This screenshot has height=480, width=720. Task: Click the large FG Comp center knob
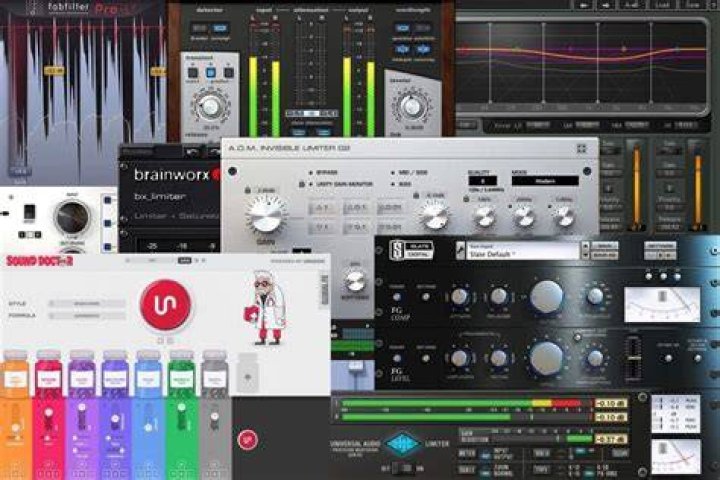point(546,297)
